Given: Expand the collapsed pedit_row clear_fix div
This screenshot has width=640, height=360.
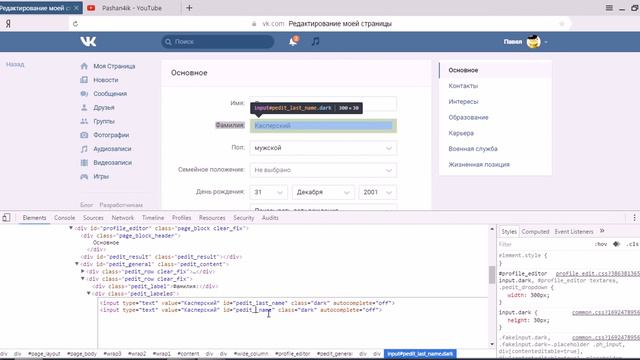Looking at the screenshot, I should click(83, 271).
